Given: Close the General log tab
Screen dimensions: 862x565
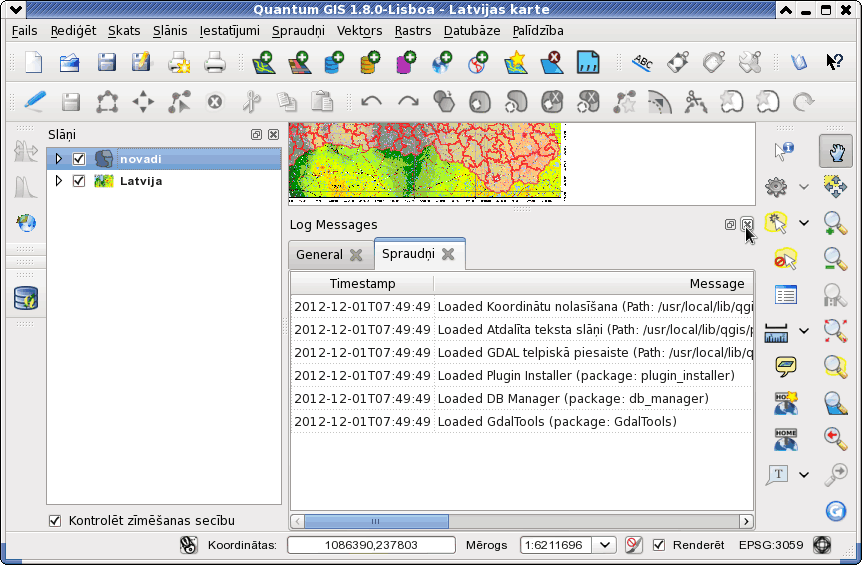Looking at the screenshot, I should [x=356, y=255].
